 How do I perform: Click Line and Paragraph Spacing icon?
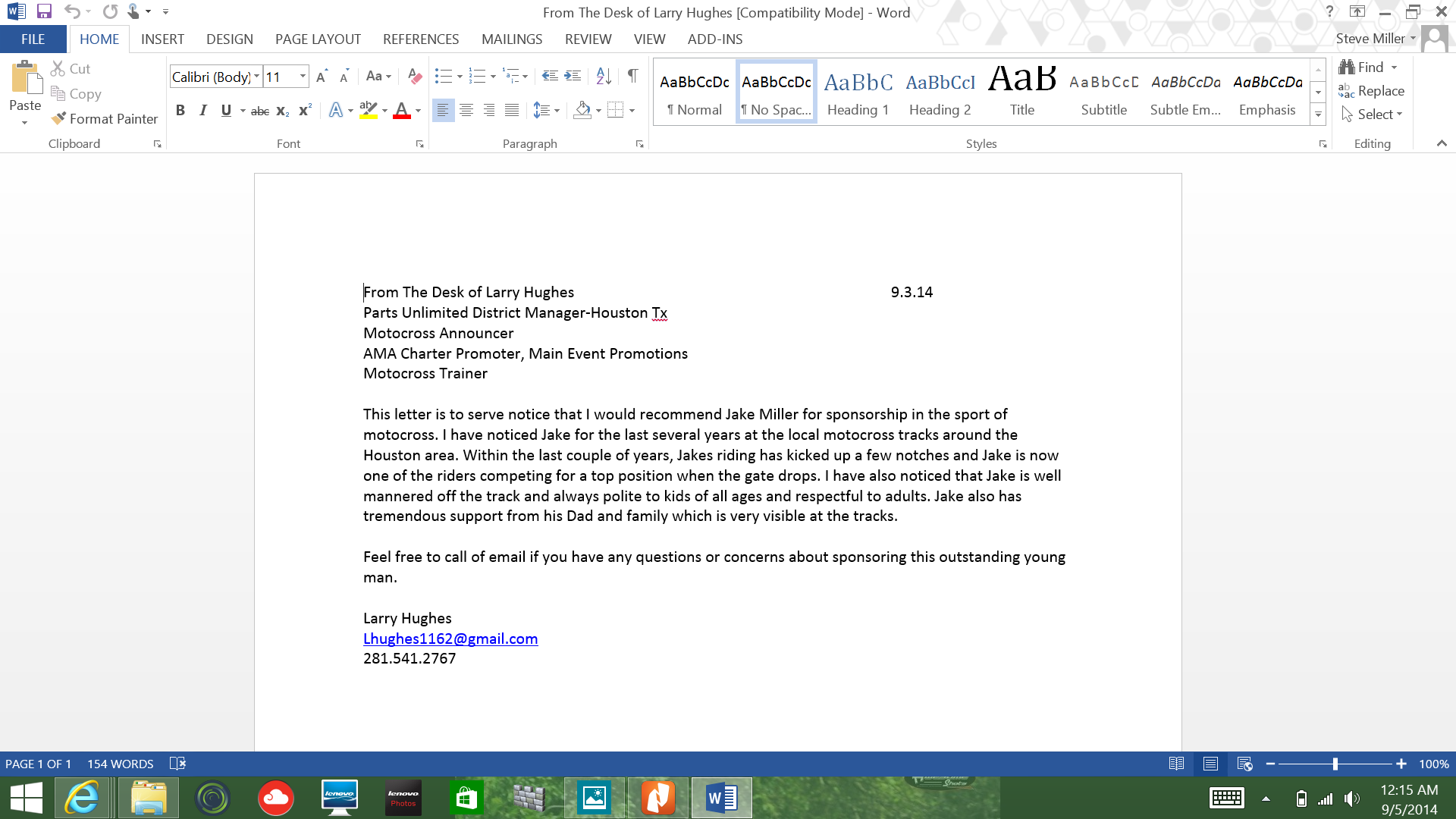click(x=541, y=111)
